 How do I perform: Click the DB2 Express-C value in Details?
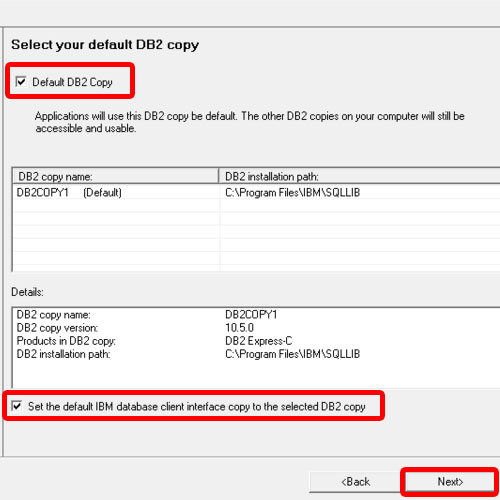point(258,341)
